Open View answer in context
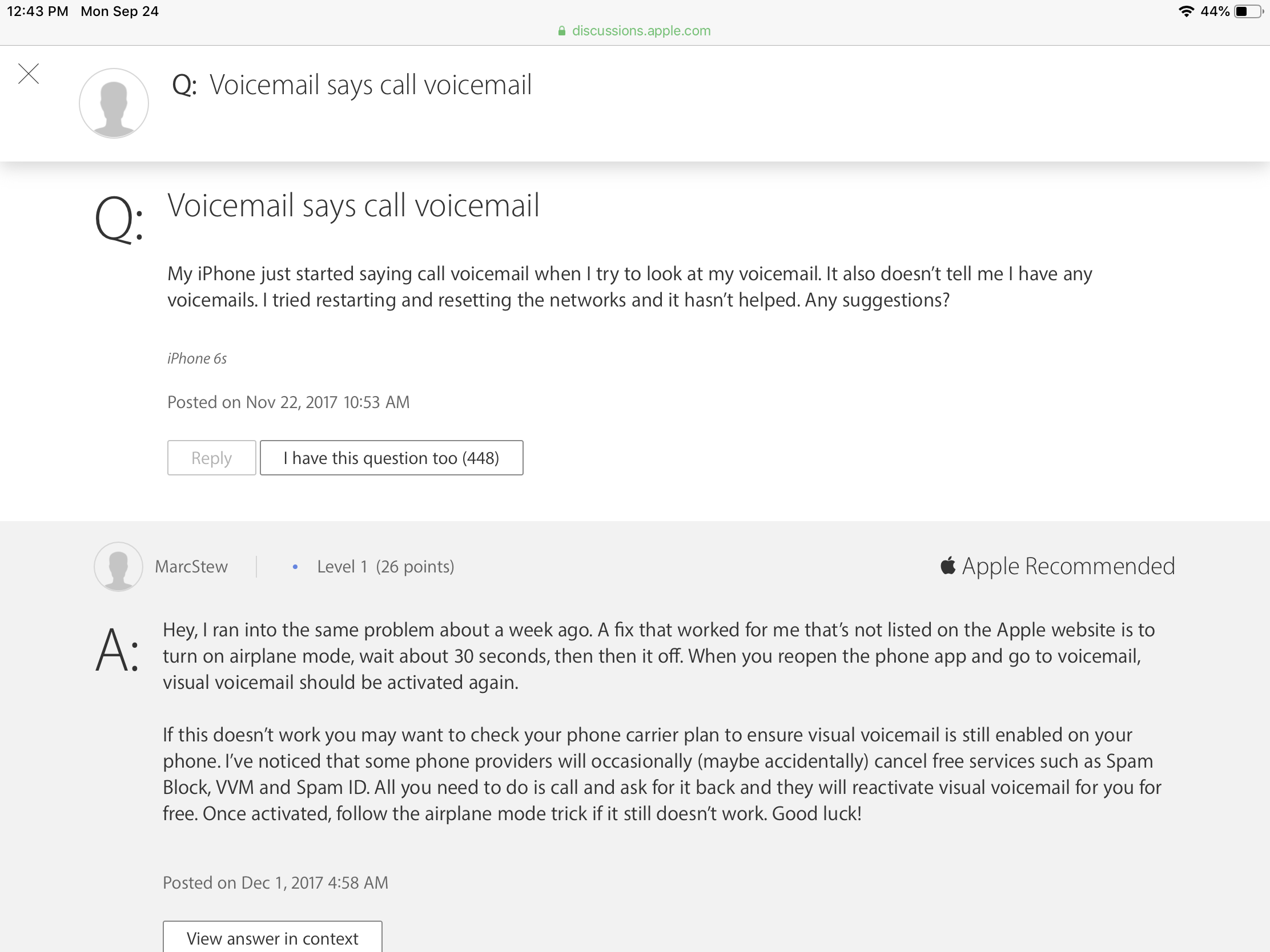 pos(272,938)
